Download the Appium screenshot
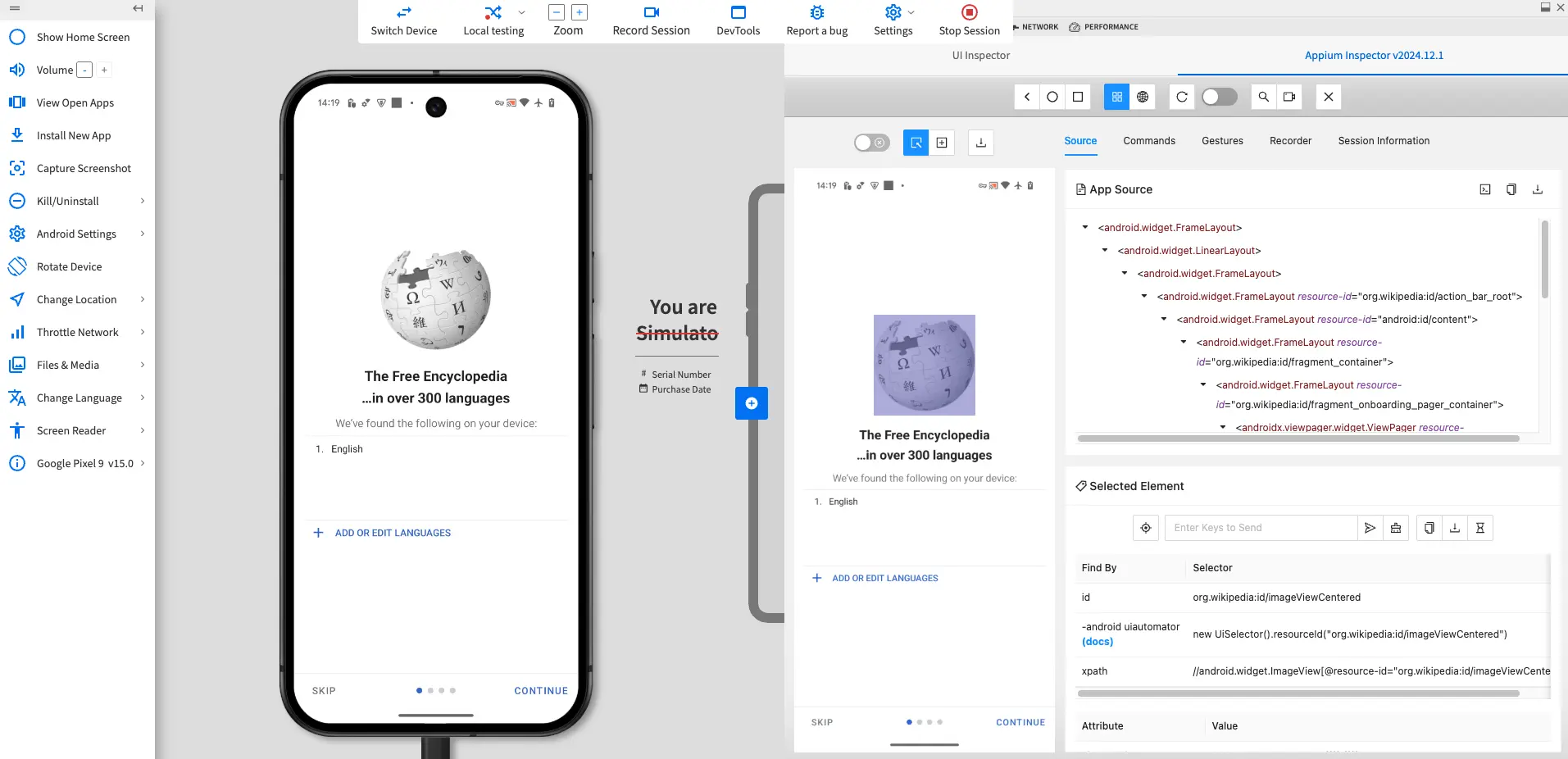This screenshot has width=1568, height=759. pyautogui.click(x=981, y=143)
